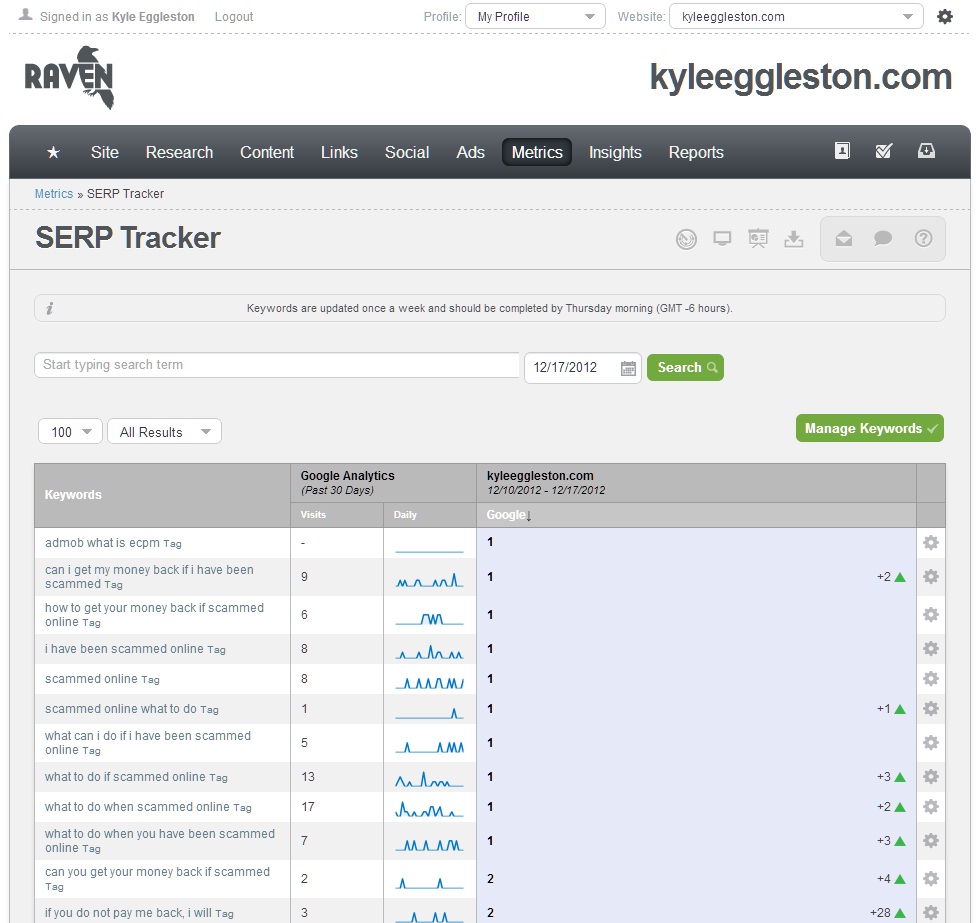Click the Keywords column header
The width and height of the screenshot is (977, 923).
(x=73, y=495)
